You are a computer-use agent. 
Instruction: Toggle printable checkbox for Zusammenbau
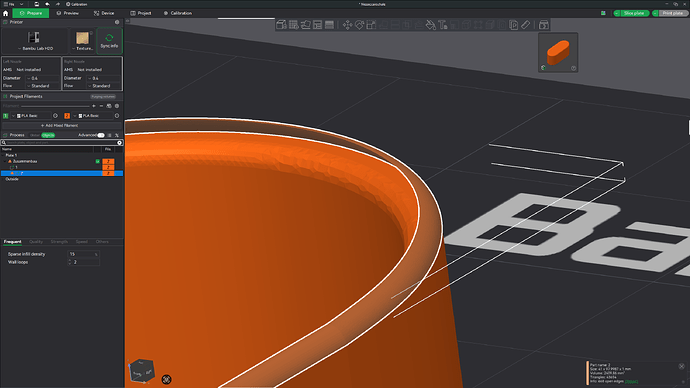(x=98, y=161)
